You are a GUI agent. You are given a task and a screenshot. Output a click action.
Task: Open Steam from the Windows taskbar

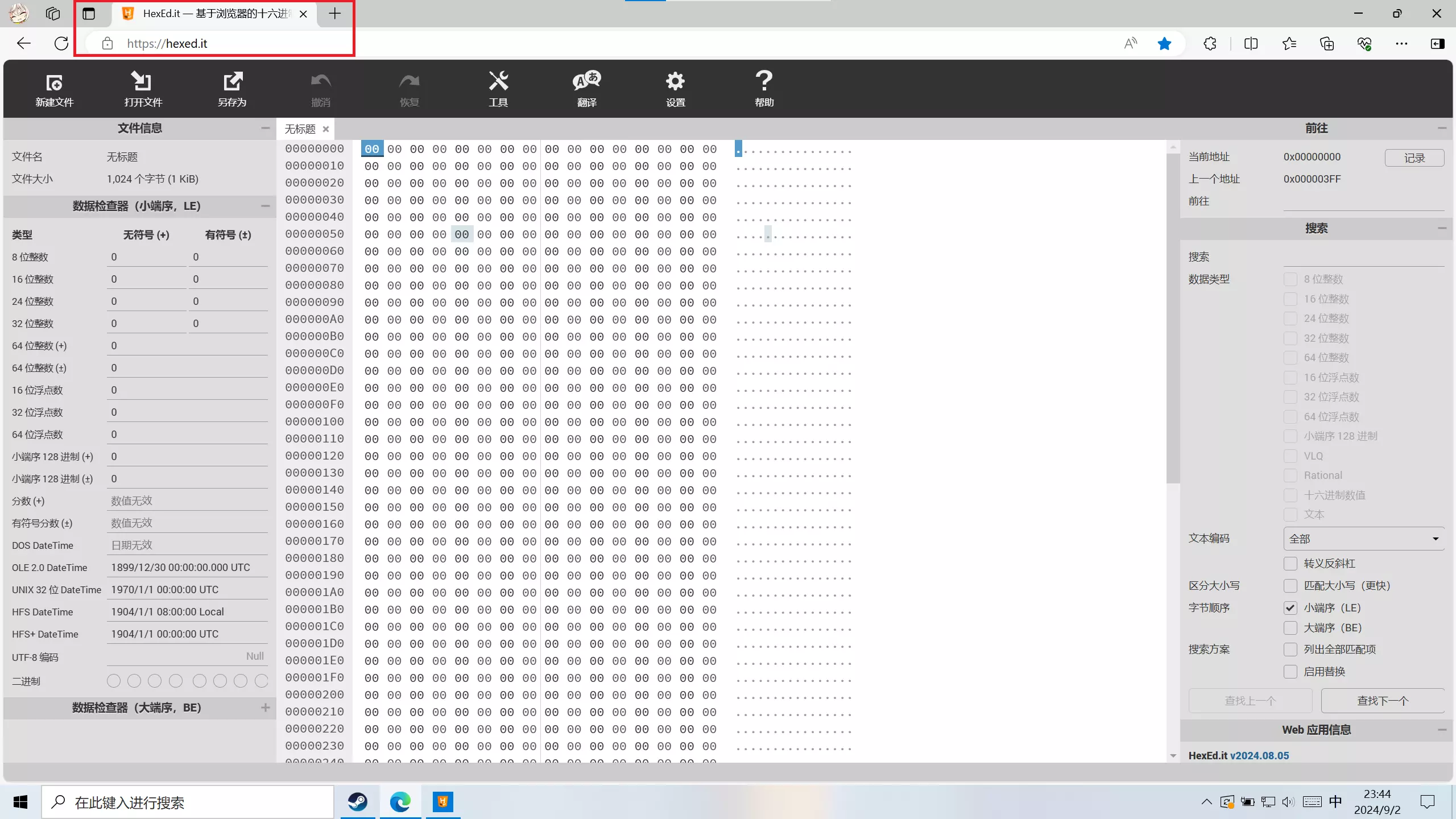coord(358,802)
